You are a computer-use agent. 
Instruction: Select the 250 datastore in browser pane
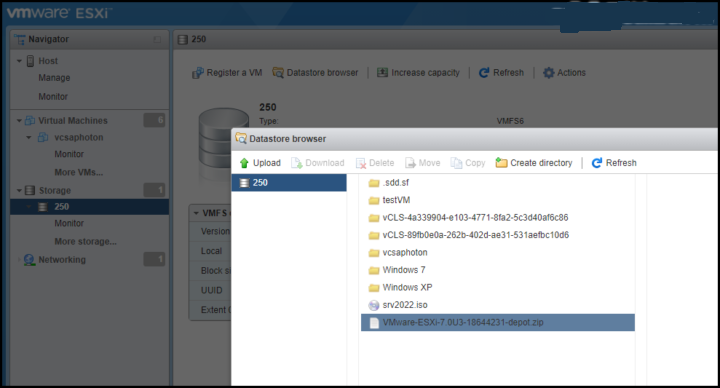[x=289, y=183]
